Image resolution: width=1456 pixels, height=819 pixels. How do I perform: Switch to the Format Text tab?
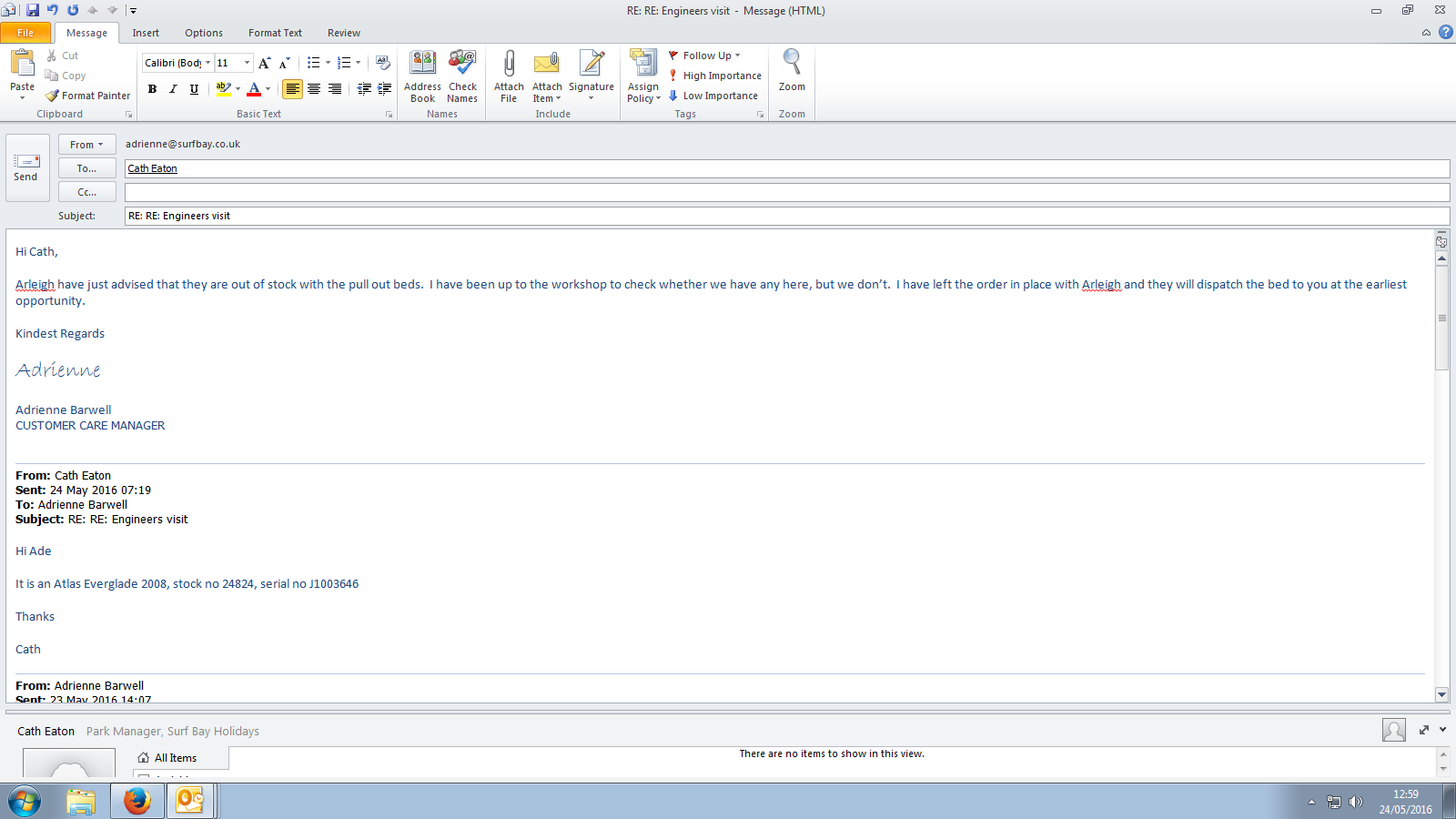click(275, 33)
